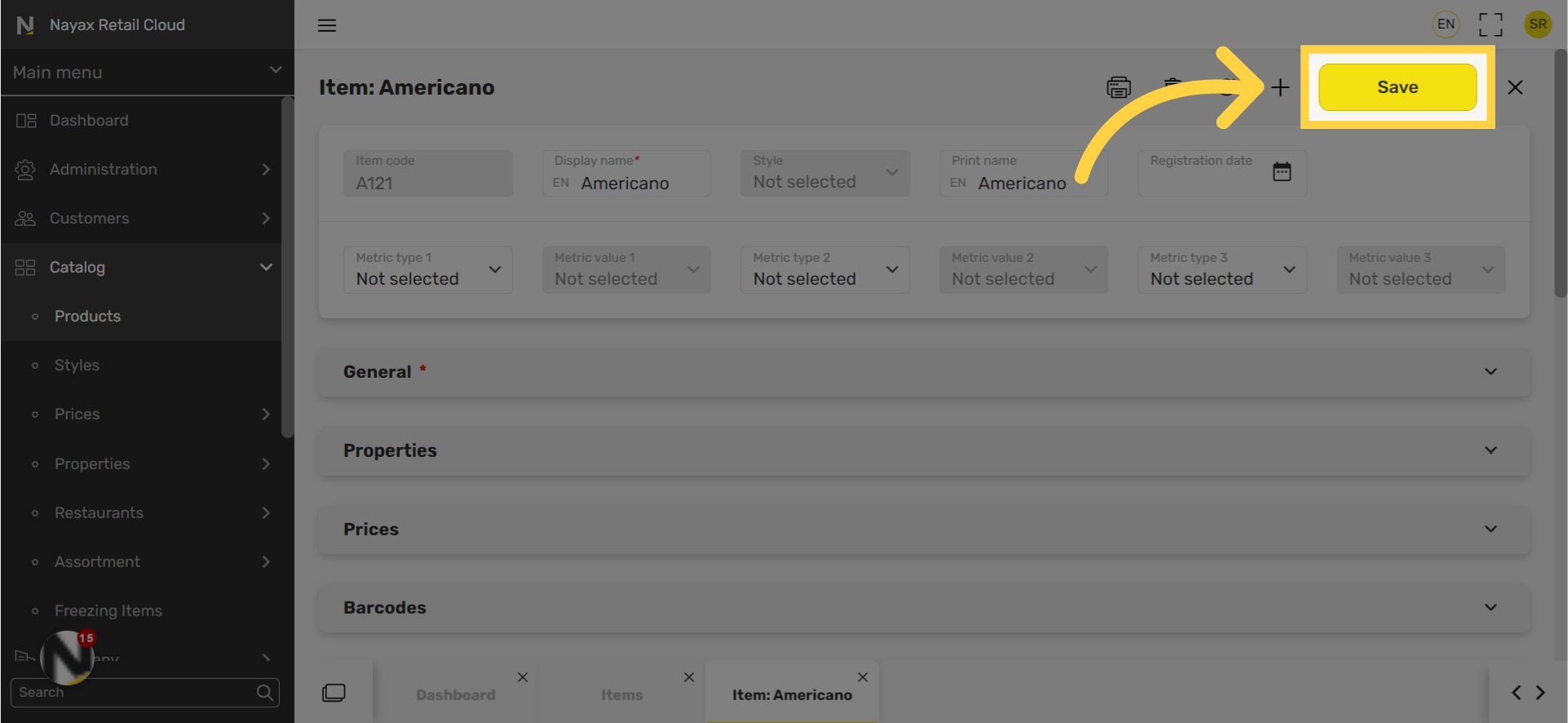Viewport: 1568px width, 723px height.
Task: Switch the EN language selector
Action: click(1446, 24)
